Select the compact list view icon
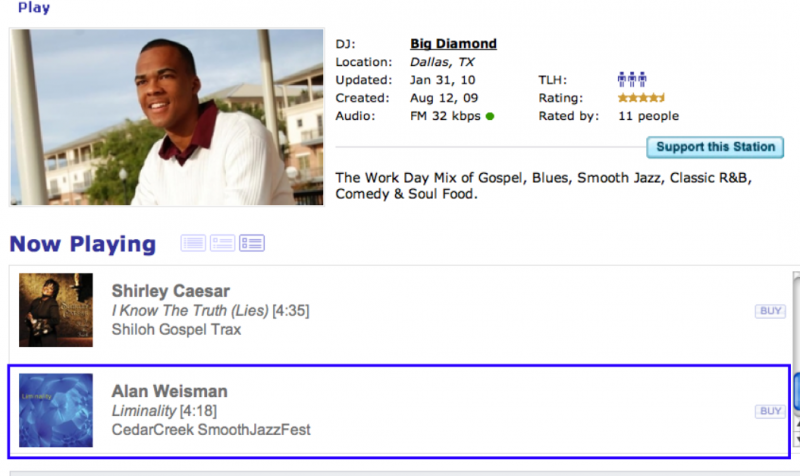Viewport: 800px width, 476px height. (x=193, y=243)
